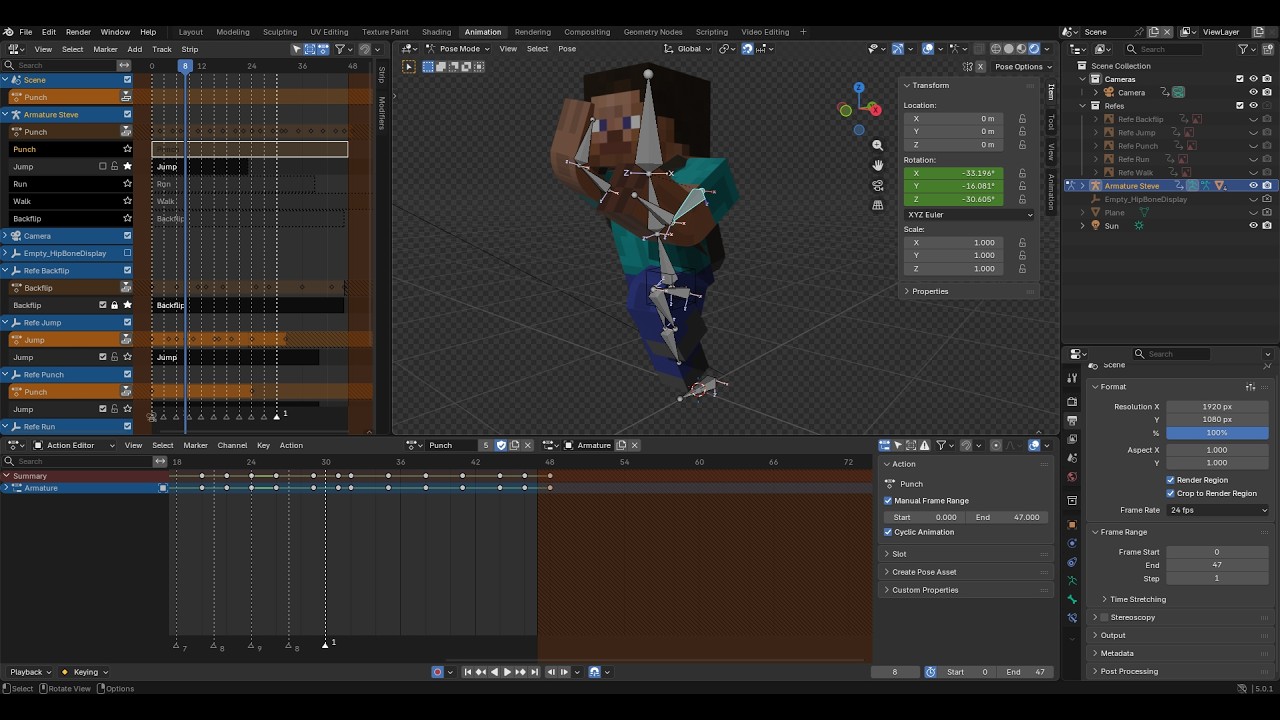1280x720 pixels.
Task: Click the Key menu in Action Editor
Action: click(263, 445)
